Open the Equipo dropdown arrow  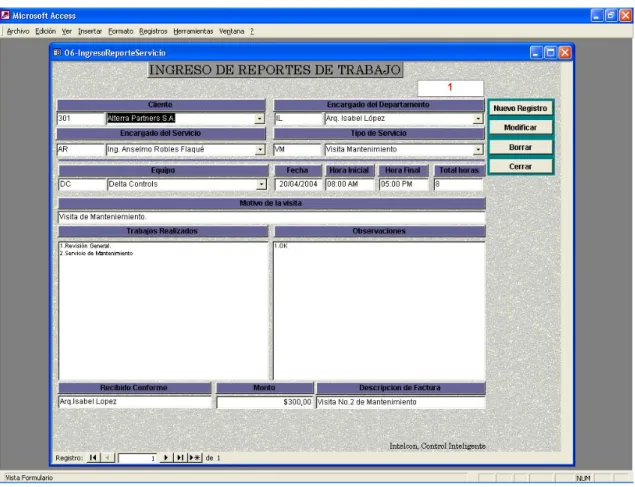tap(261, 184)
